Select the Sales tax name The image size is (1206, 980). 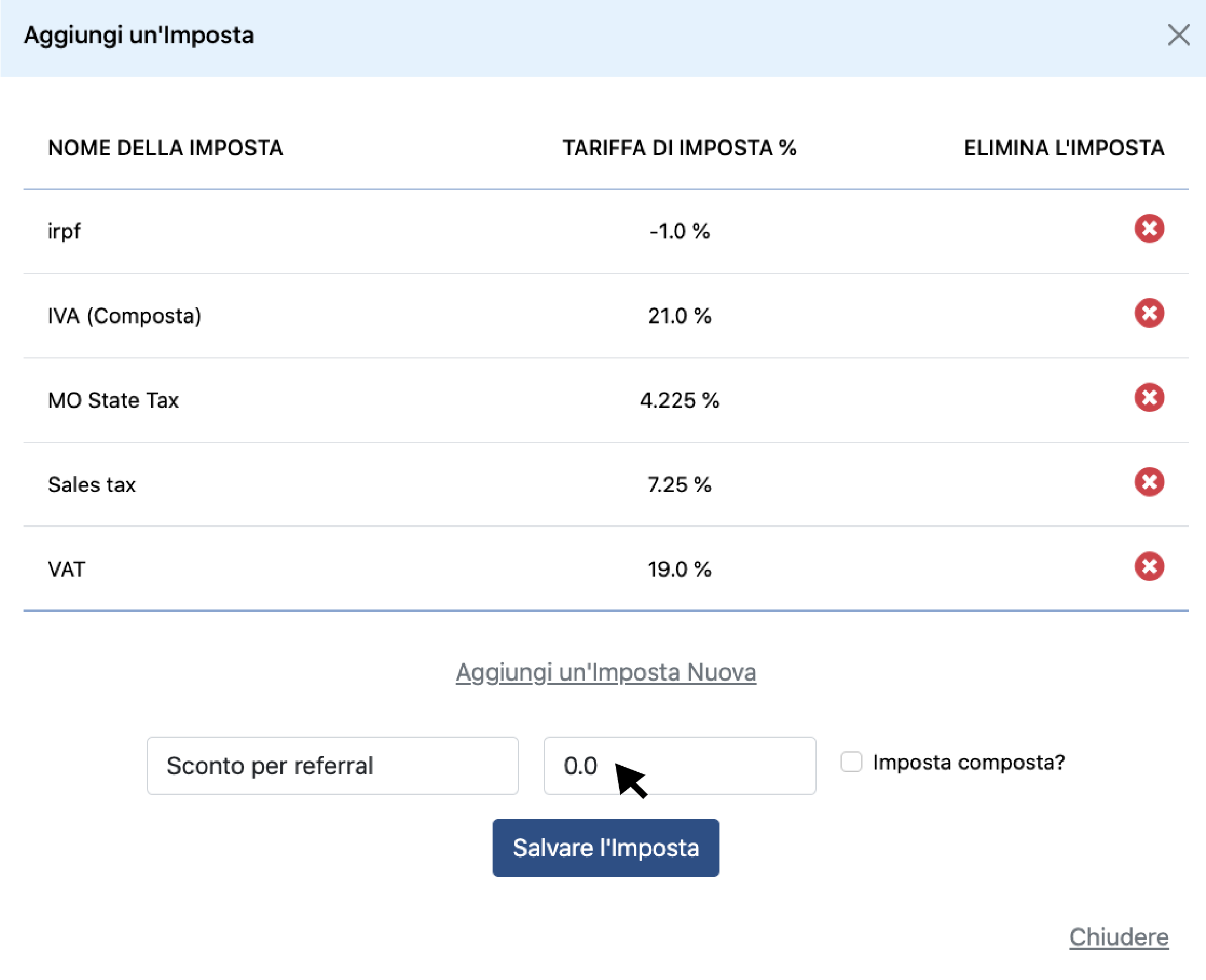(92, 485)
